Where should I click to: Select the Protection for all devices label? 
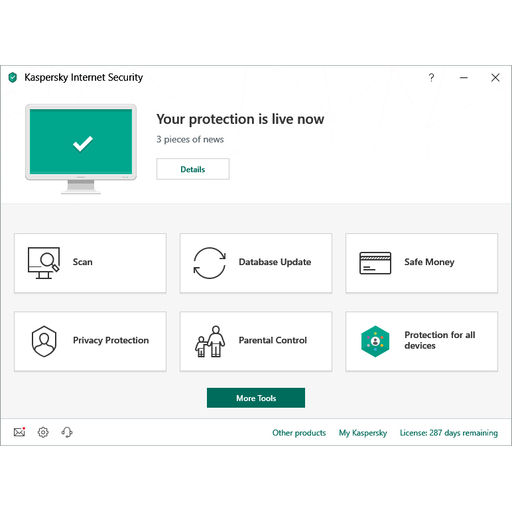pyautogui.click(x=440, y=340)
